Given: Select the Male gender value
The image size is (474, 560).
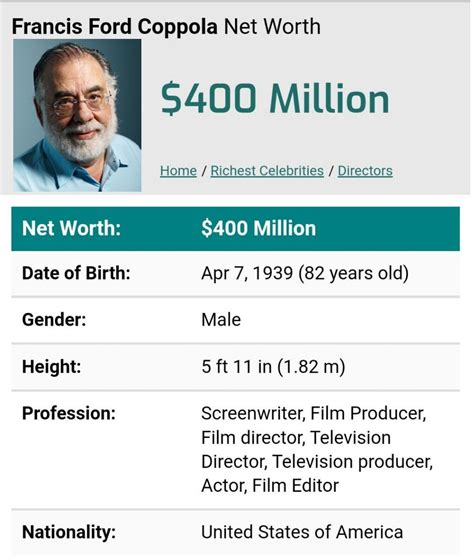Looking at the screenshot, I should click(x=221, y=320).
